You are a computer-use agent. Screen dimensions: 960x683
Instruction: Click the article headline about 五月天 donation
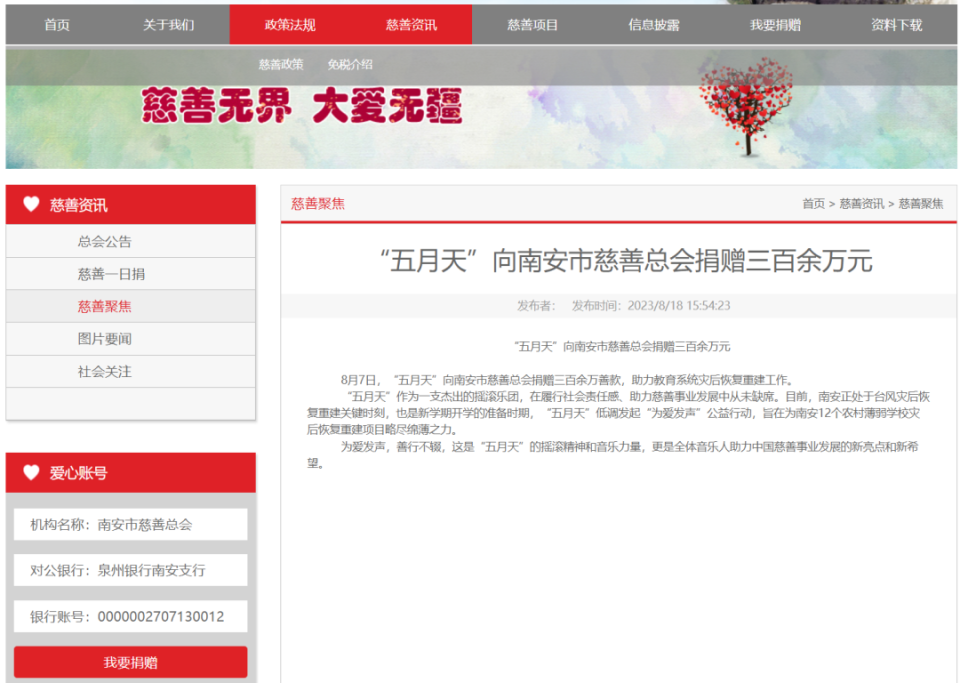click(x=626, y=261)
